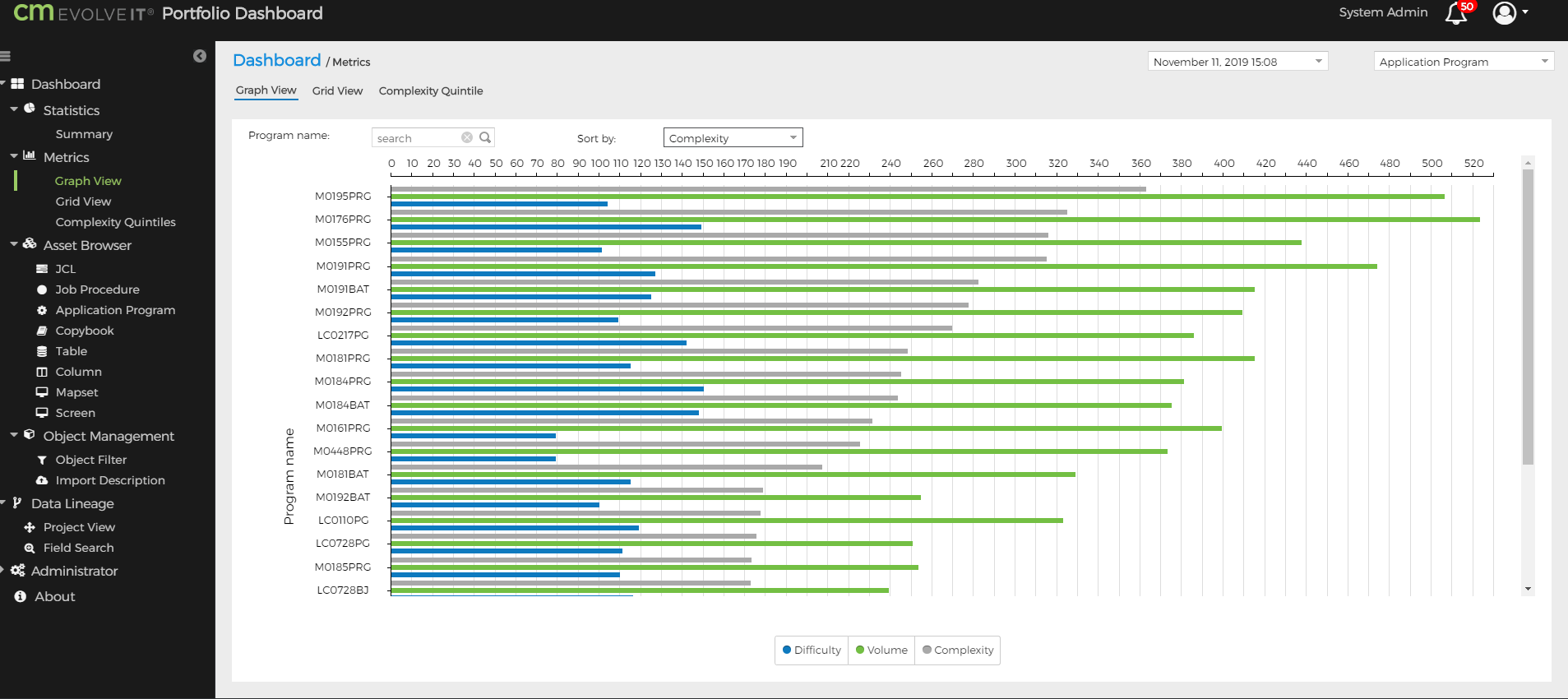Click the Object Filter funnel icon
The height and width of the screenshot is (699, 1568).
point(42,460)
